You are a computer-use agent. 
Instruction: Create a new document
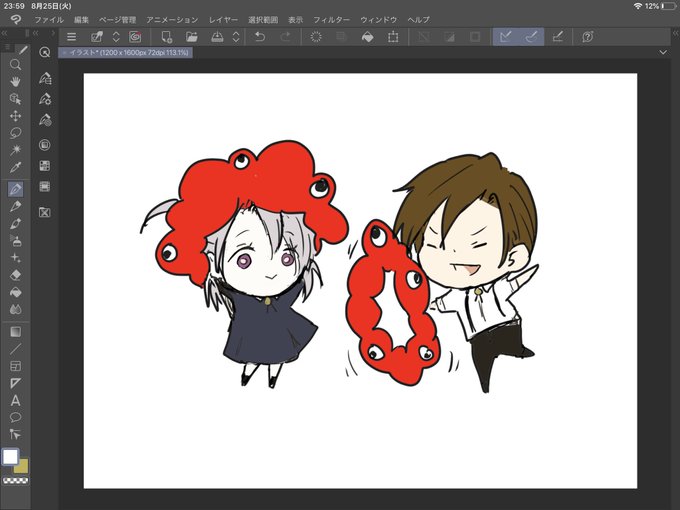pyautogui.click(x=166, y=37)
